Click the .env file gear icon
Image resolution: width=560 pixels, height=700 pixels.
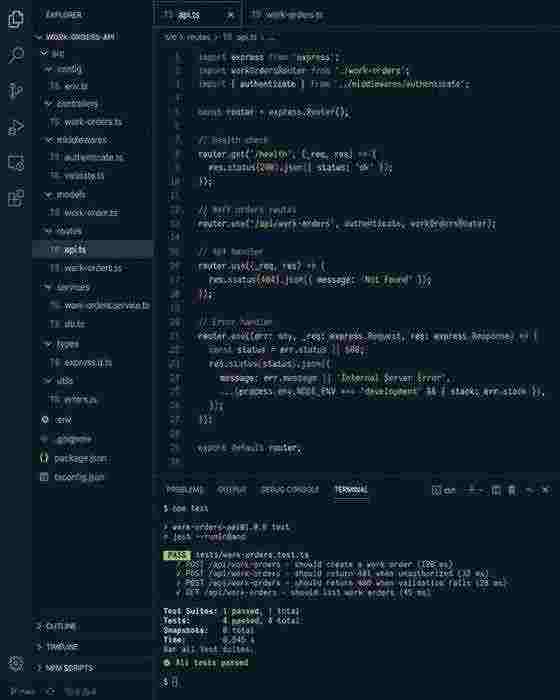click(x=45, y=420)
